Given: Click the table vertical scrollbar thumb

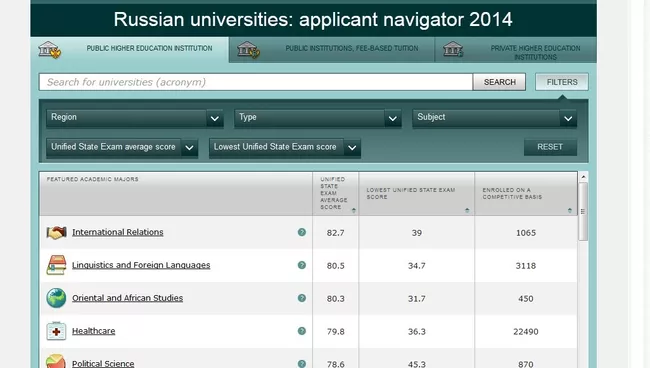Looking at the screenshot, I should 583,211.
